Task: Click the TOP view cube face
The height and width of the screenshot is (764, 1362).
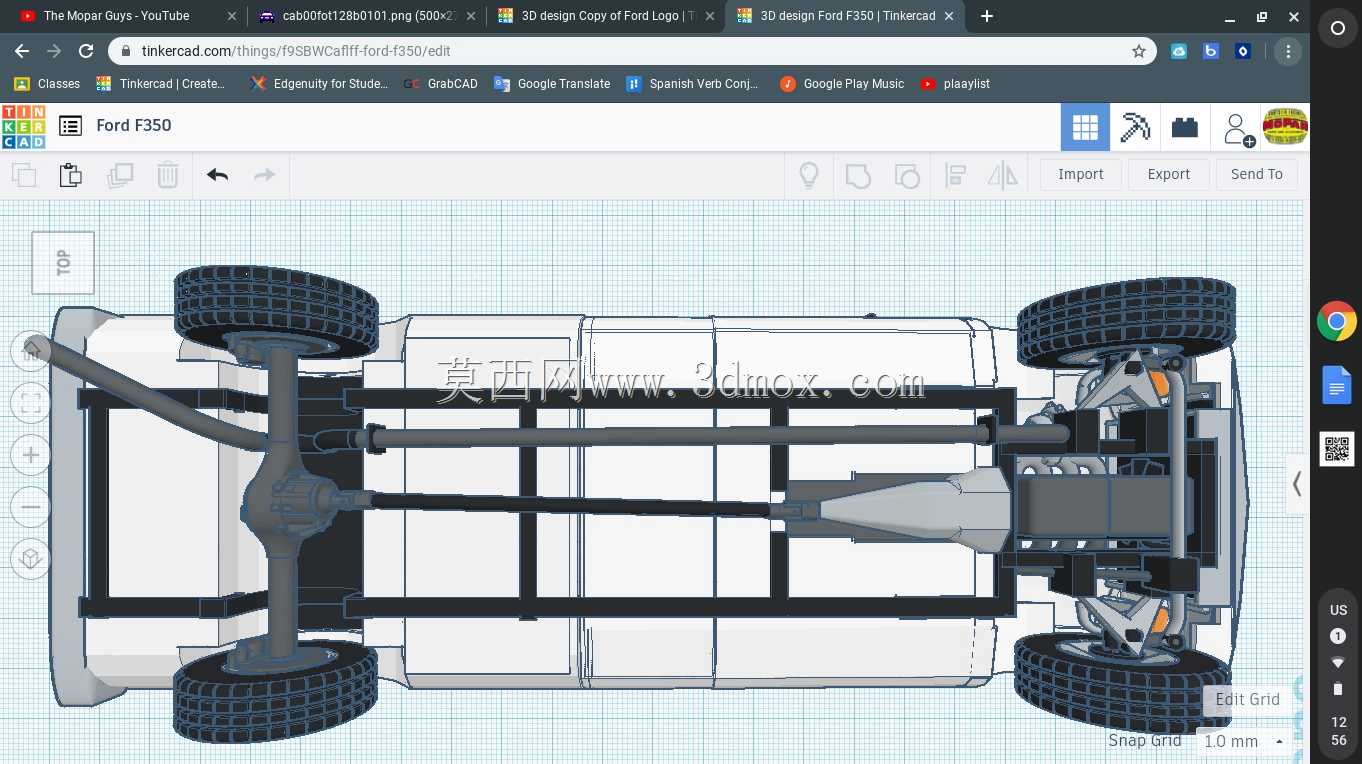Action: [x=63, y=263]
